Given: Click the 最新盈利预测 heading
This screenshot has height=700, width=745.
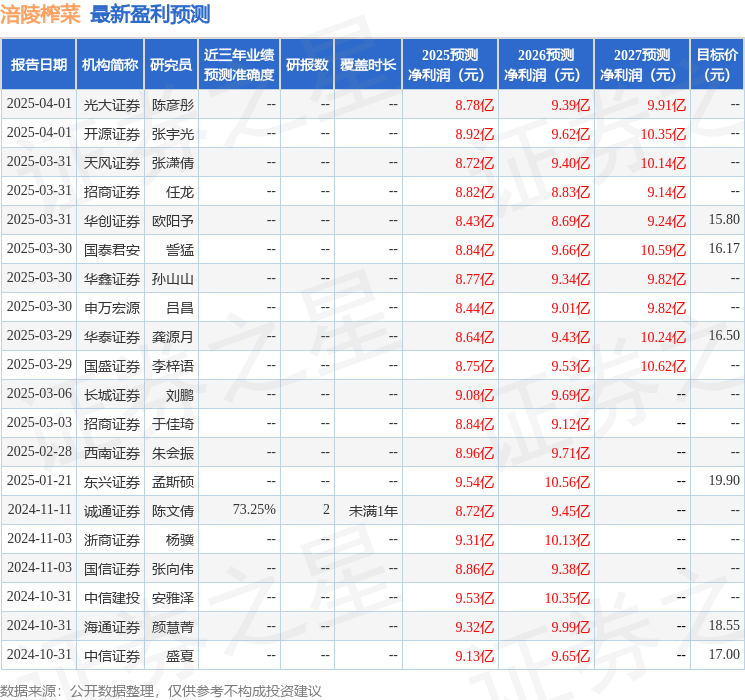Looking at the screenshot, I should [x=150, y=14].
